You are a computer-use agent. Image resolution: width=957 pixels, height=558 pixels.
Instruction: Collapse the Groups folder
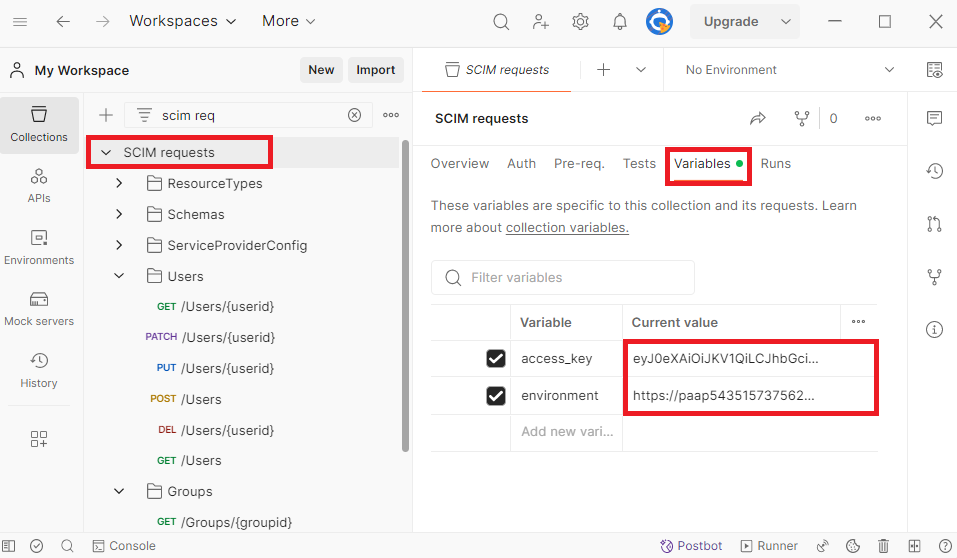(x=119, y=491)
